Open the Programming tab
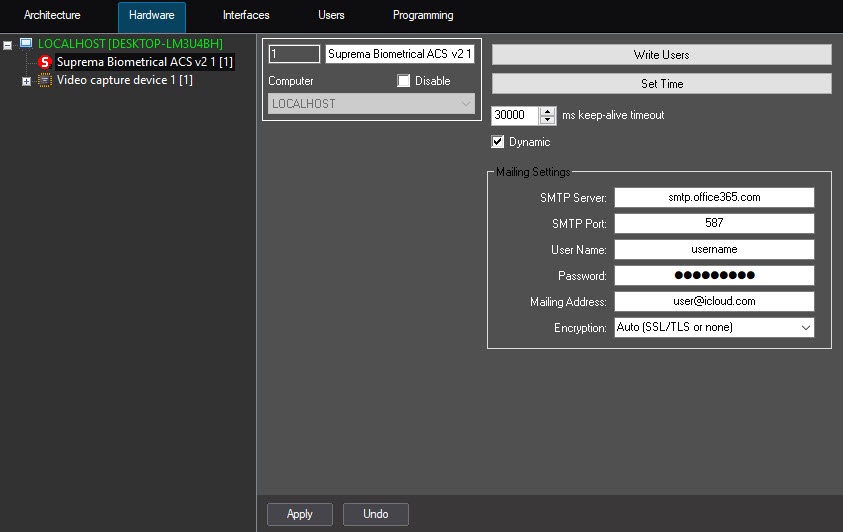This screenshot has width=843, height=532. pos(423,16)
